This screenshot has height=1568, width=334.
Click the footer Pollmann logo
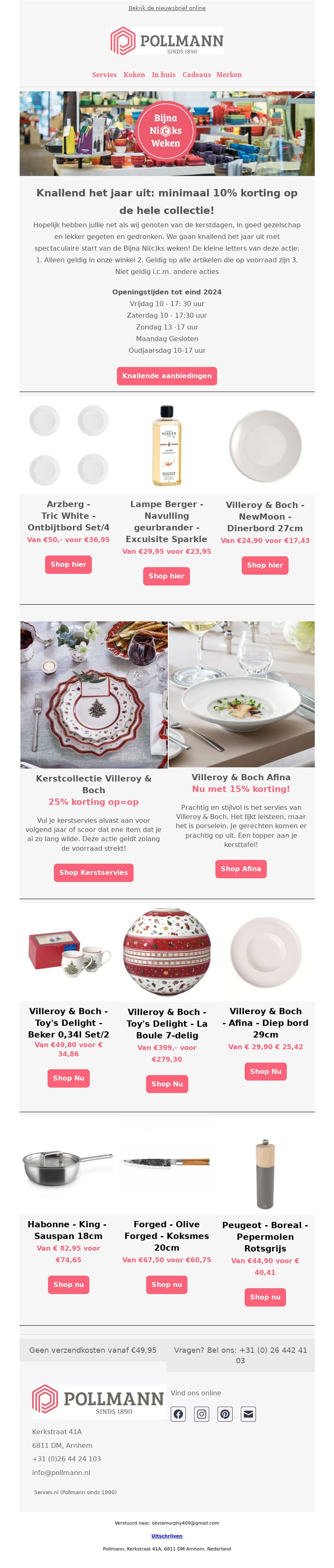99,1401
